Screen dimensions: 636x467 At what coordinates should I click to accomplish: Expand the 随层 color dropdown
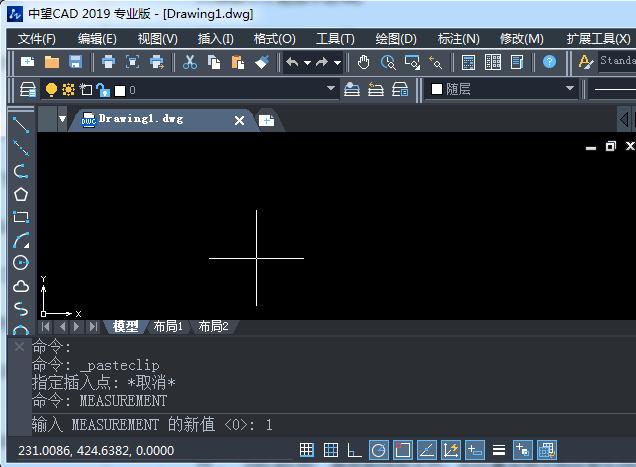pos(569,88)
